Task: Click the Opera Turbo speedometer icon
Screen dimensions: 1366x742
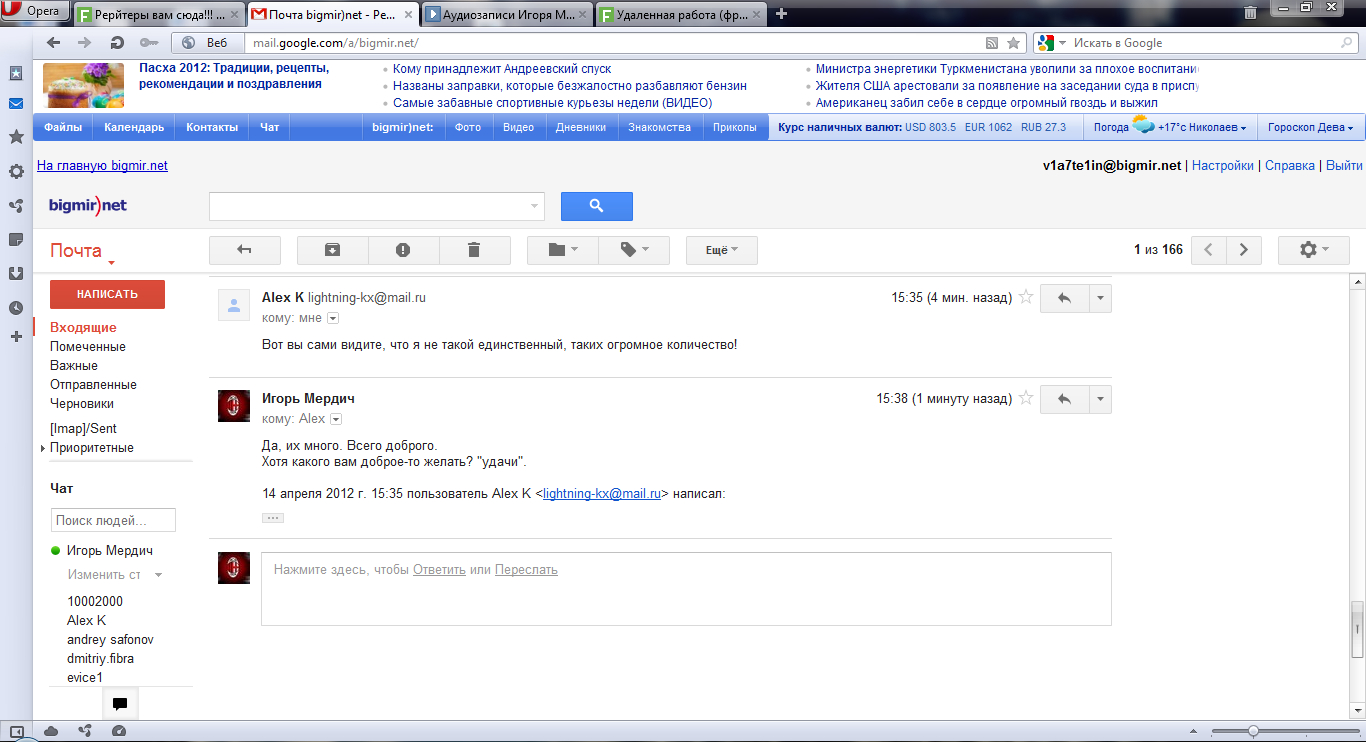Action: pos(119,731)
